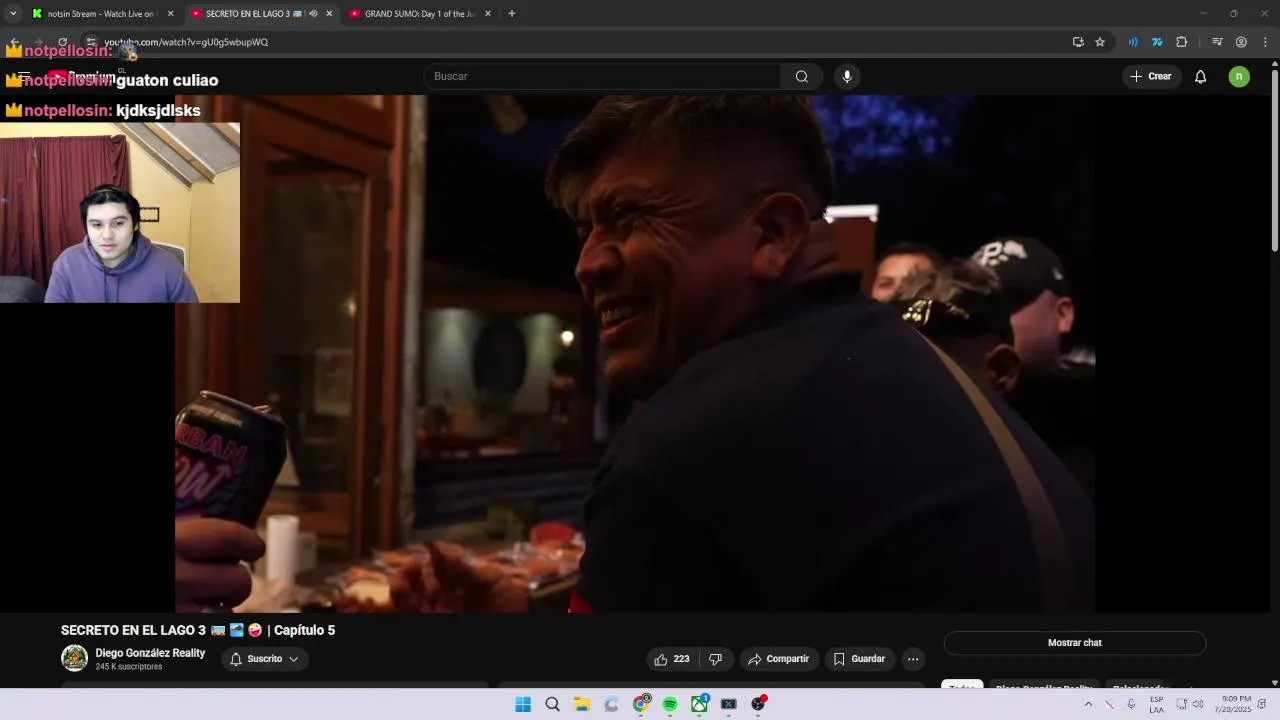The image size is (1280, 720).
Task: Click the Crear button
Action: point(1151,77)
